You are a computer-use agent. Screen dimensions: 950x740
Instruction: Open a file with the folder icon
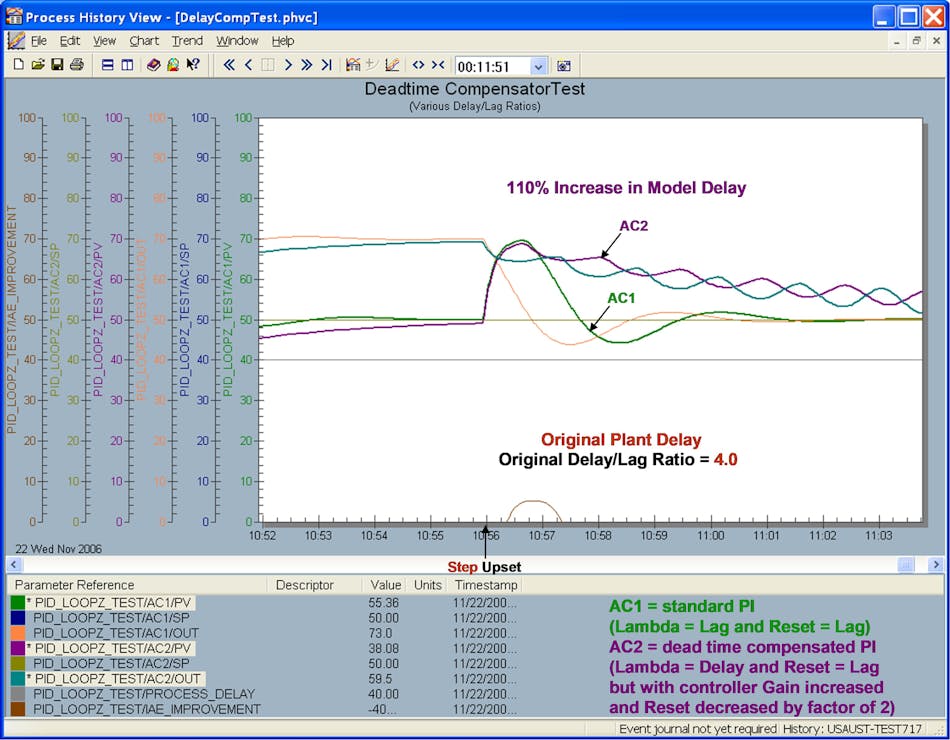38,66
